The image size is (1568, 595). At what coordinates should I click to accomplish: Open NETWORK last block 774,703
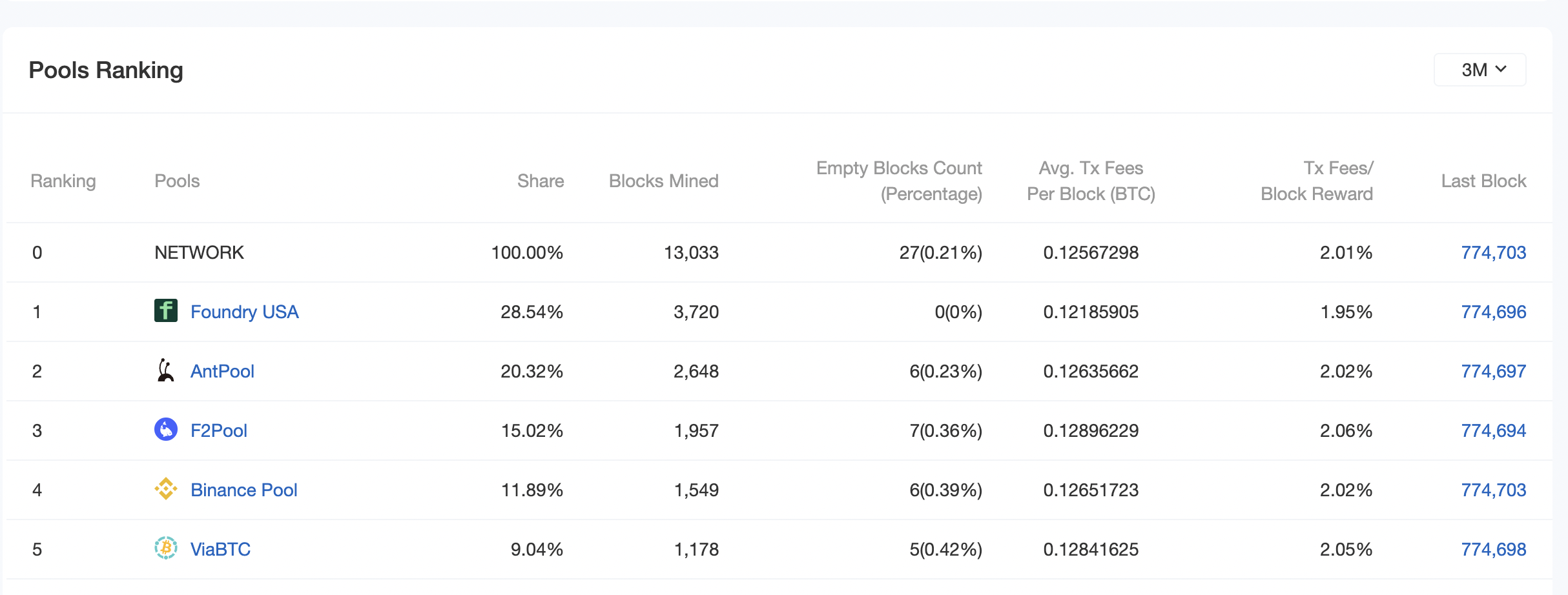point(1493,253)
